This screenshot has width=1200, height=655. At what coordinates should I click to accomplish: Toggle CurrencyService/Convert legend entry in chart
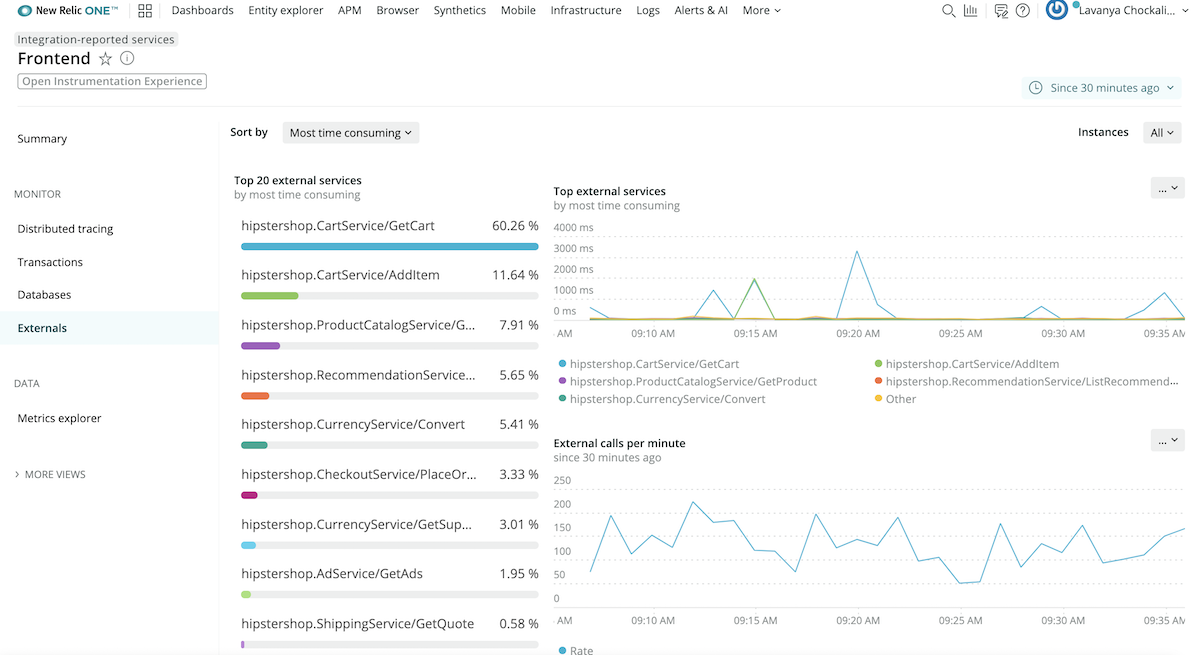(x=662, y=399)
